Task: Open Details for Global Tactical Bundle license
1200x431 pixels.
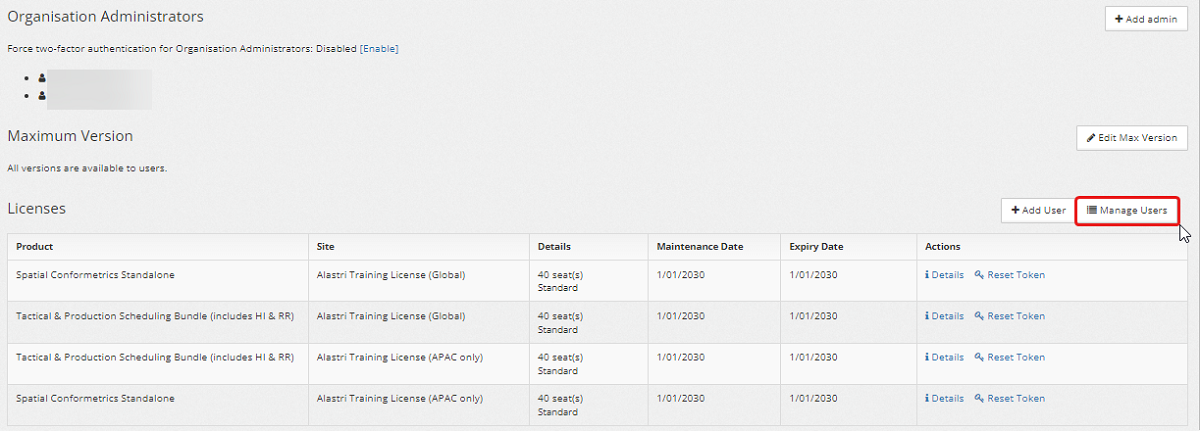Action: tap(944, 316)
